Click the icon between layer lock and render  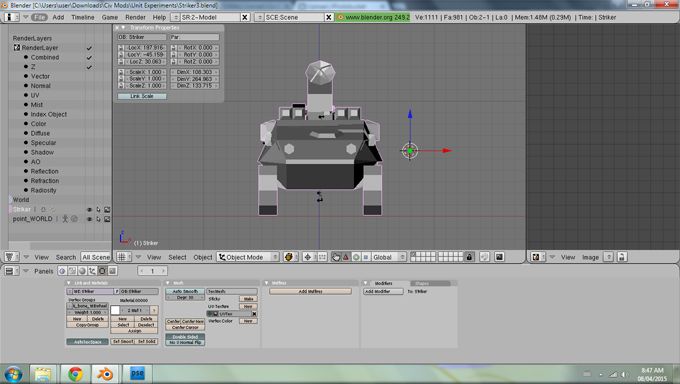[484, 257]
